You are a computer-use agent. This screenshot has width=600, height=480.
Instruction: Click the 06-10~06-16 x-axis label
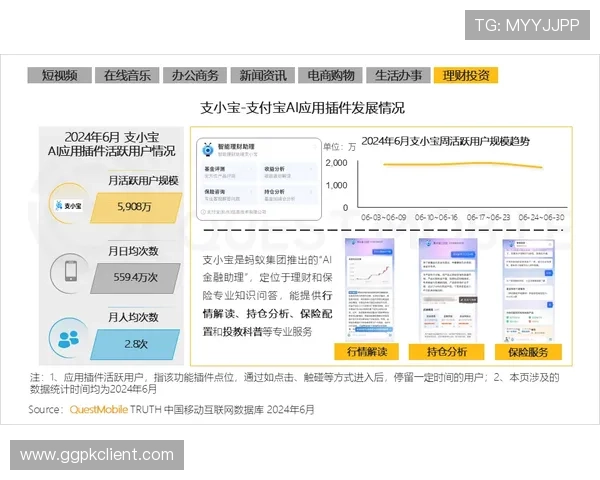[x=436, y=217]
